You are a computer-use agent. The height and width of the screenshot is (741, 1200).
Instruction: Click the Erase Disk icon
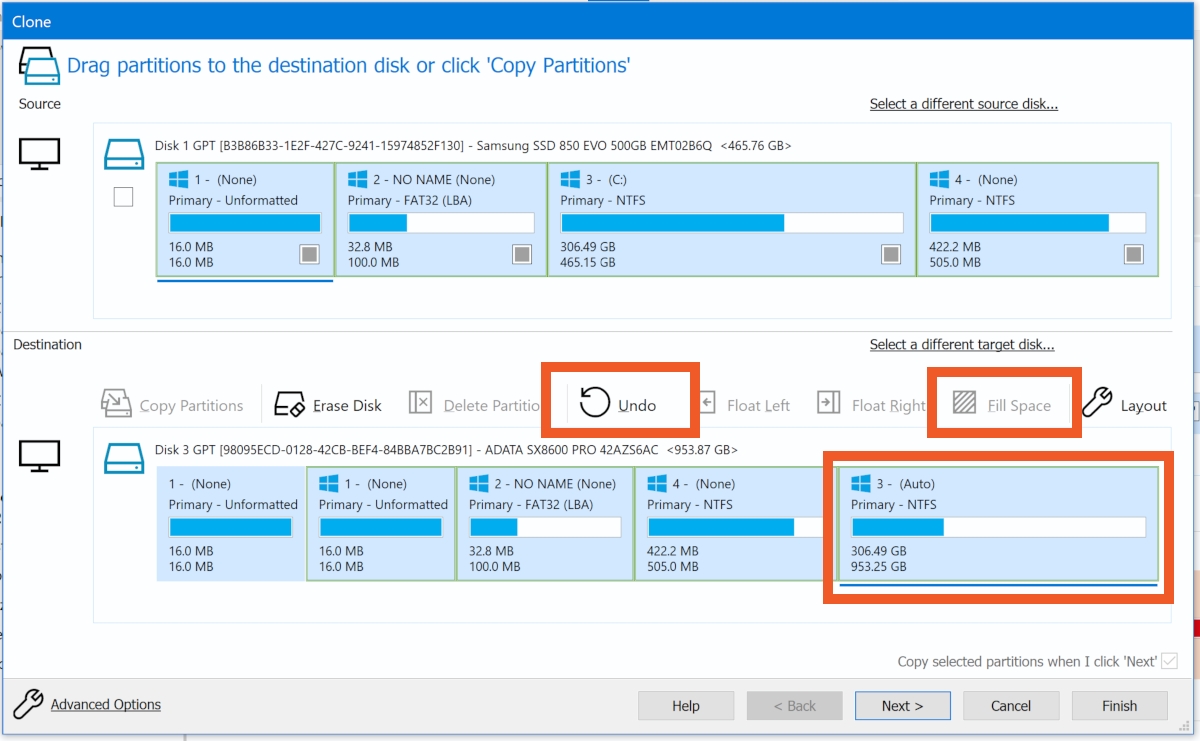[289, 404]
